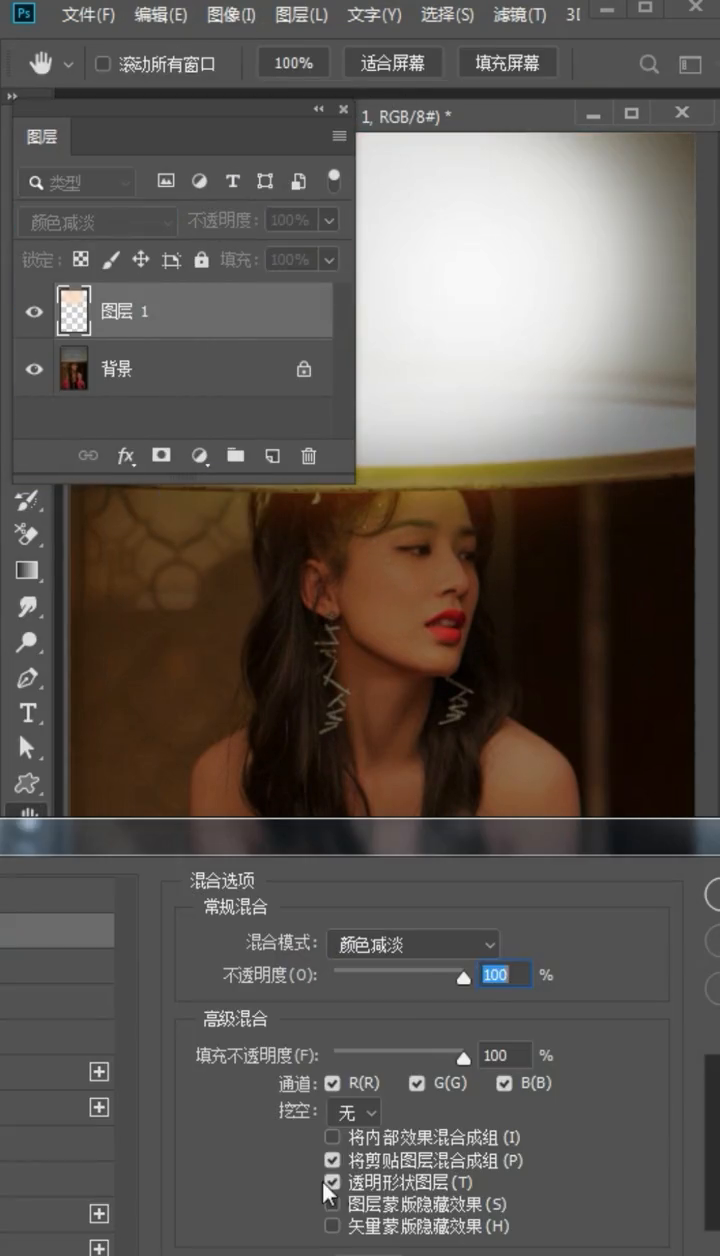Select the Pen tool in toolbar

point(28,679)
